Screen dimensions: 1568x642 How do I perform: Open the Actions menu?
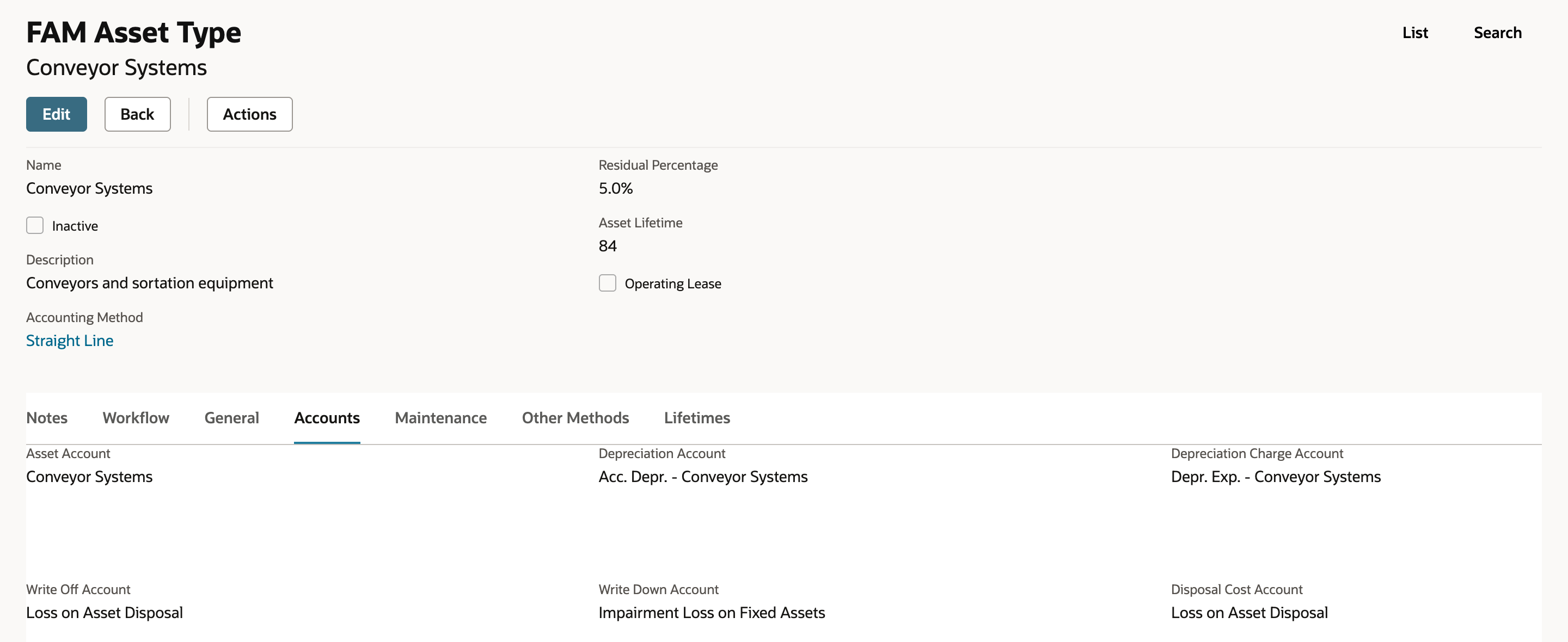pyautogui.click(x=249, y=114)
